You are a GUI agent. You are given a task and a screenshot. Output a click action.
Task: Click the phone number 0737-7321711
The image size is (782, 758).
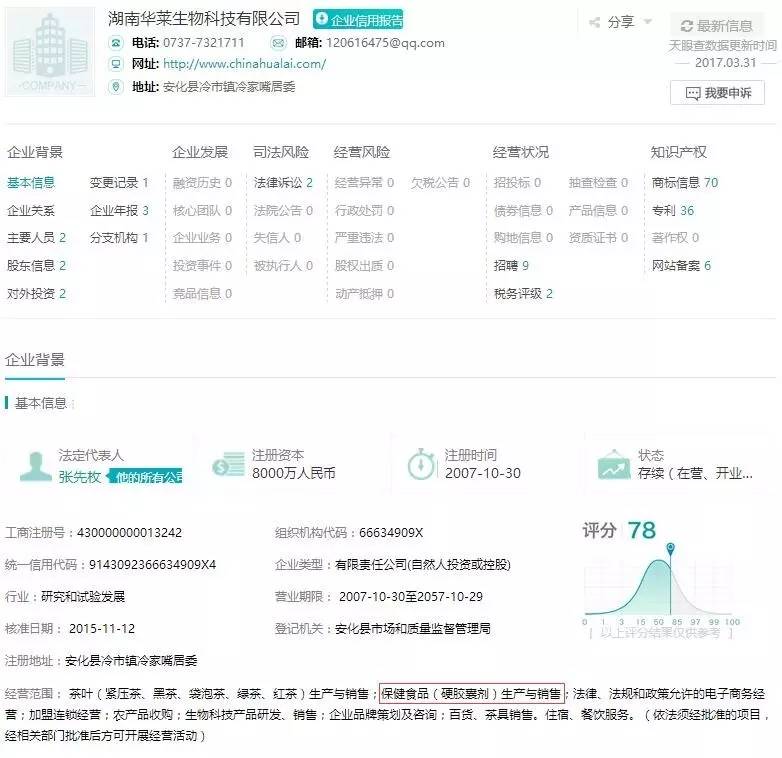(x=203, y=43)
